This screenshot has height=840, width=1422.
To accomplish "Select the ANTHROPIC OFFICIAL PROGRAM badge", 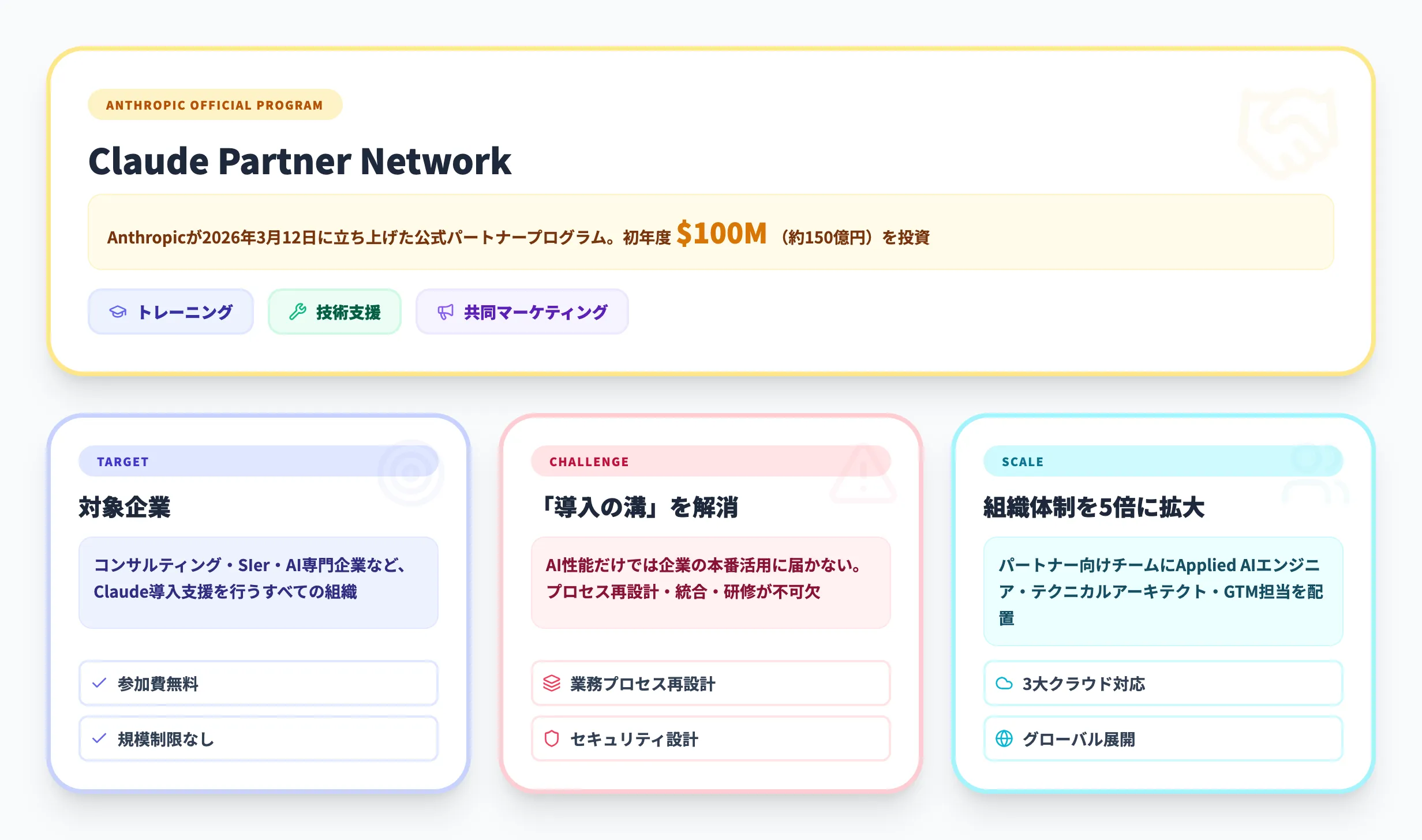I will tap(214, 104).
